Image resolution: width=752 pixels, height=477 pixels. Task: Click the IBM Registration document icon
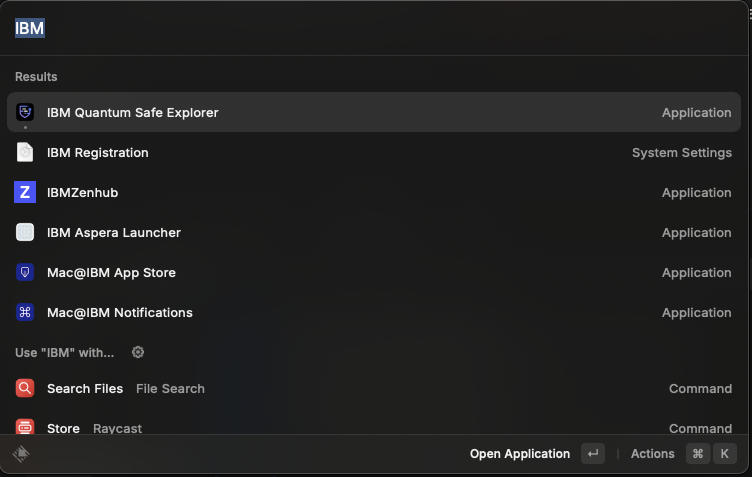pyautogui.click(x=26, y=153)
